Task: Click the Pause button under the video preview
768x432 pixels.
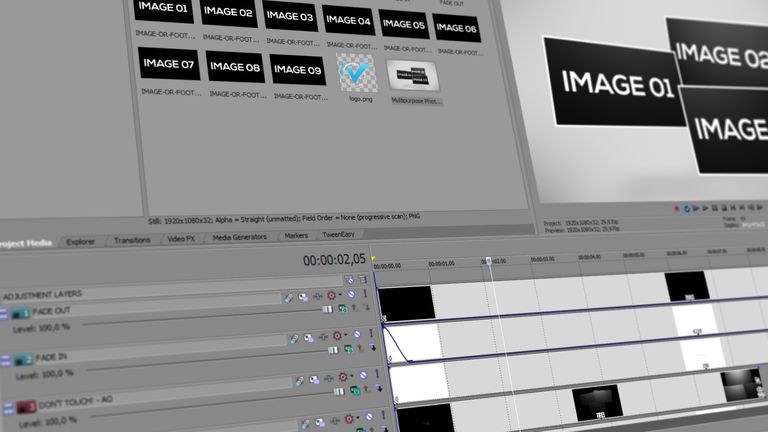Action: click(715, 208)
